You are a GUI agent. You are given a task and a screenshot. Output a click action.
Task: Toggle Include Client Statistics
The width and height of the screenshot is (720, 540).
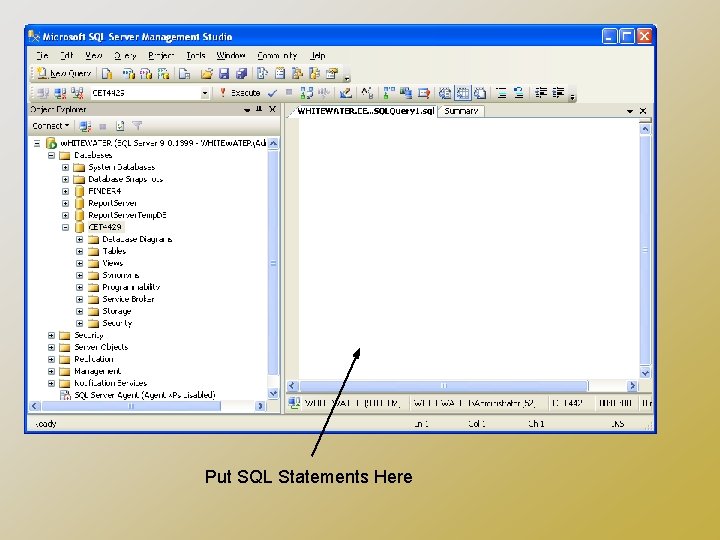pyautogui.click(x=406, y=93)
